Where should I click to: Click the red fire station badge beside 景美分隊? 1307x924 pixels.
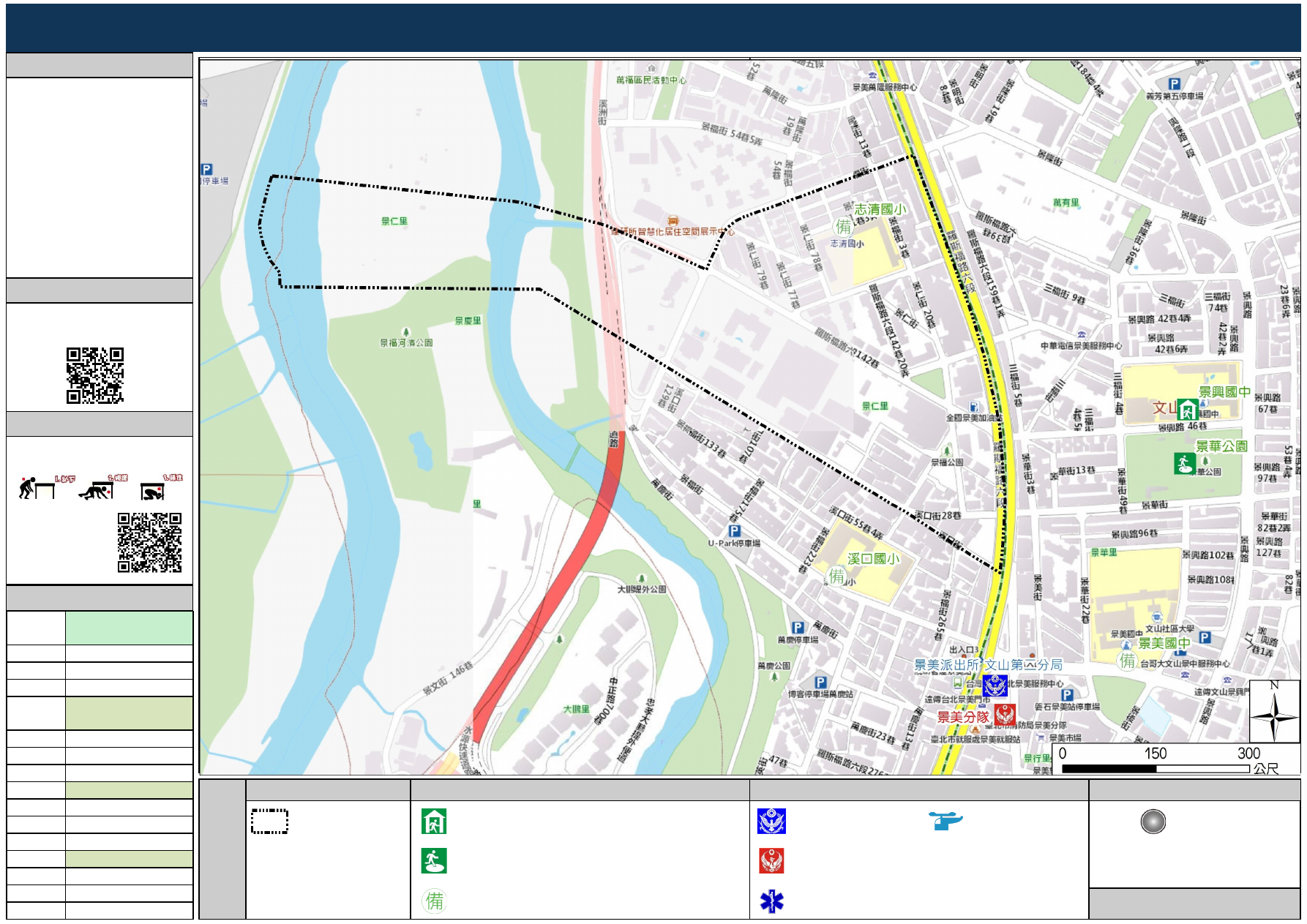pos(1005,715)
